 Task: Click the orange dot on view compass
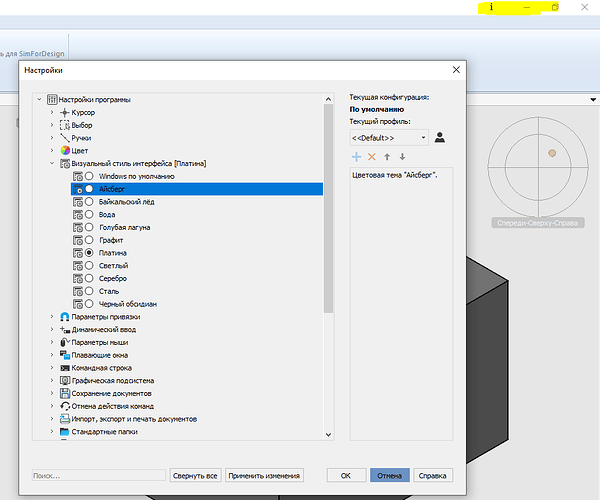point(552,153)
